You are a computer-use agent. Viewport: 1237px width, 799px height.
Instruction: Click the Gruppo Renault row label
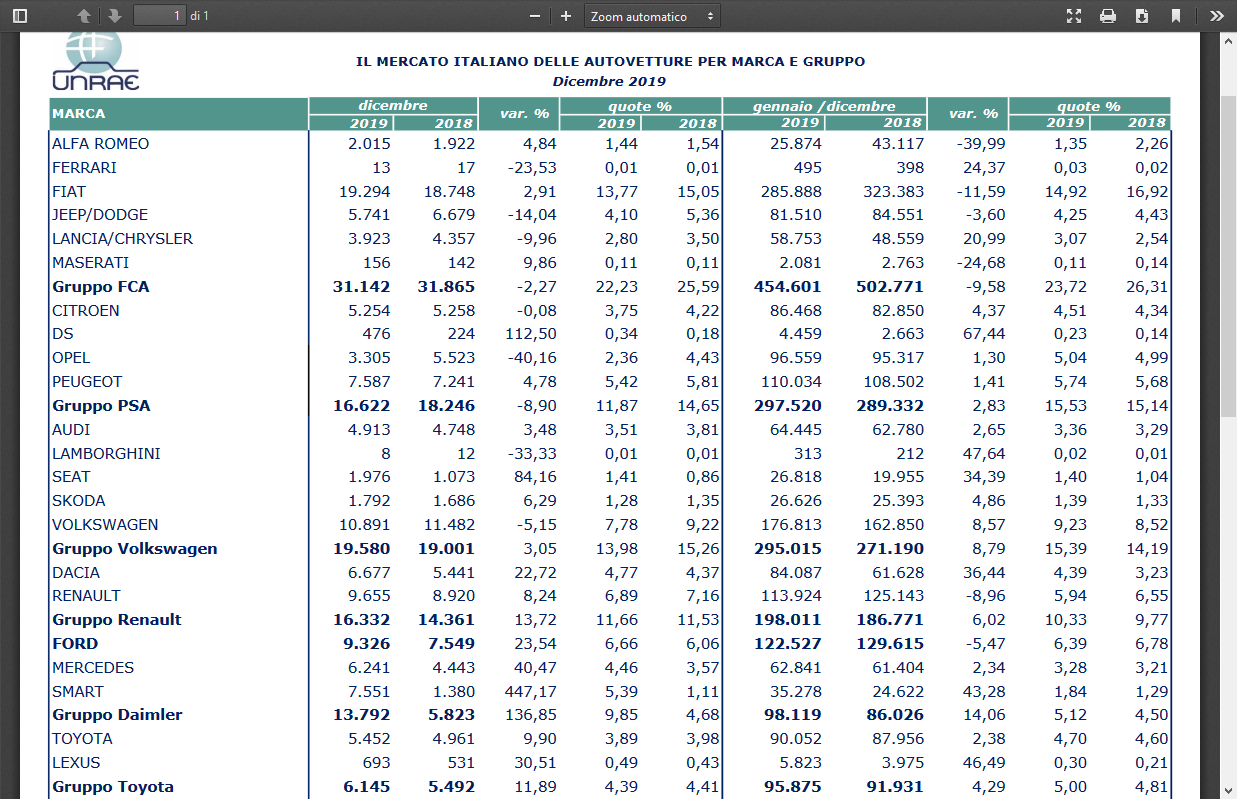[x=117, y=620]
